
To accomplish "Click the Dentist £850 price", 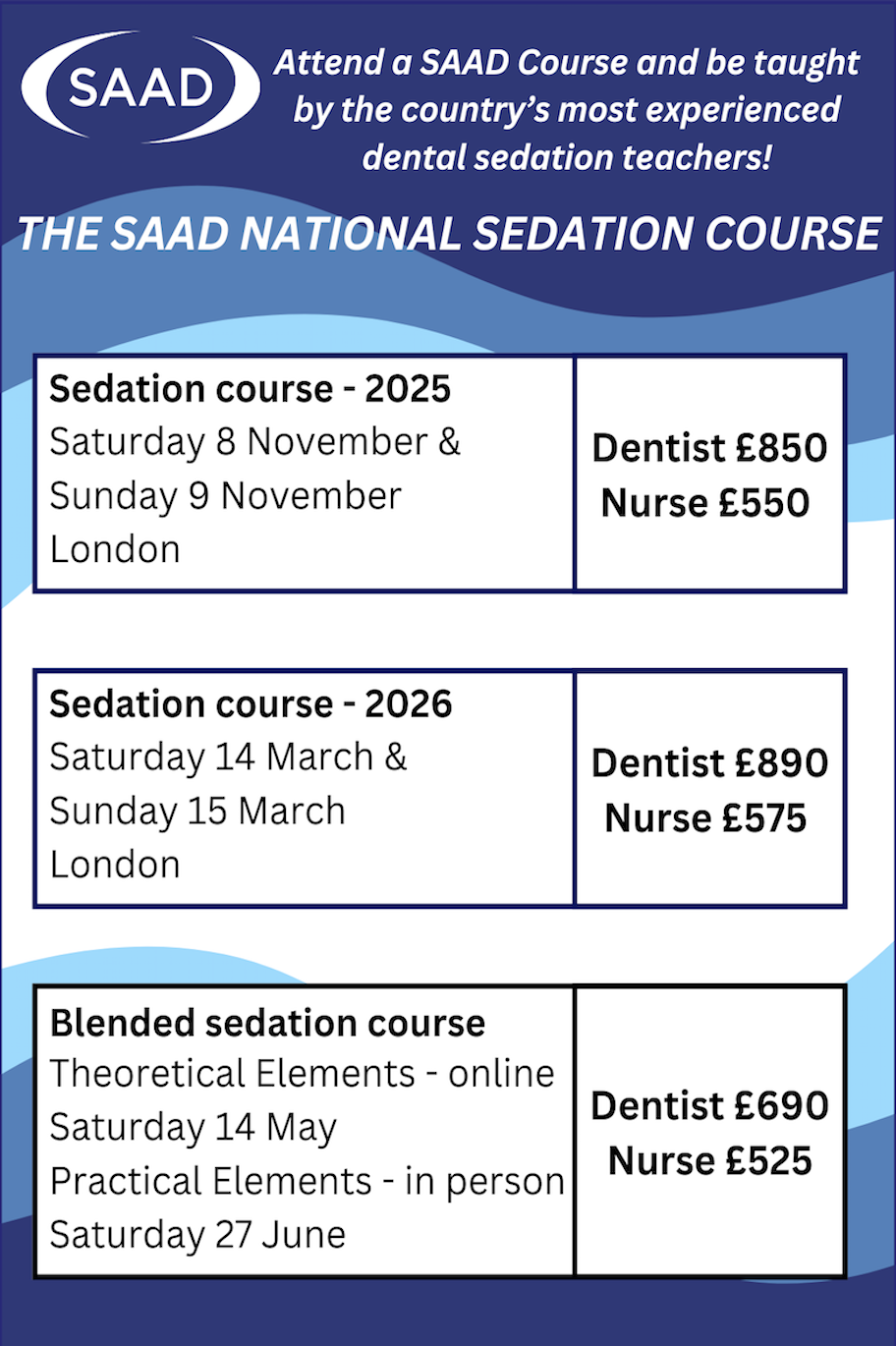I will coord(709,448).
